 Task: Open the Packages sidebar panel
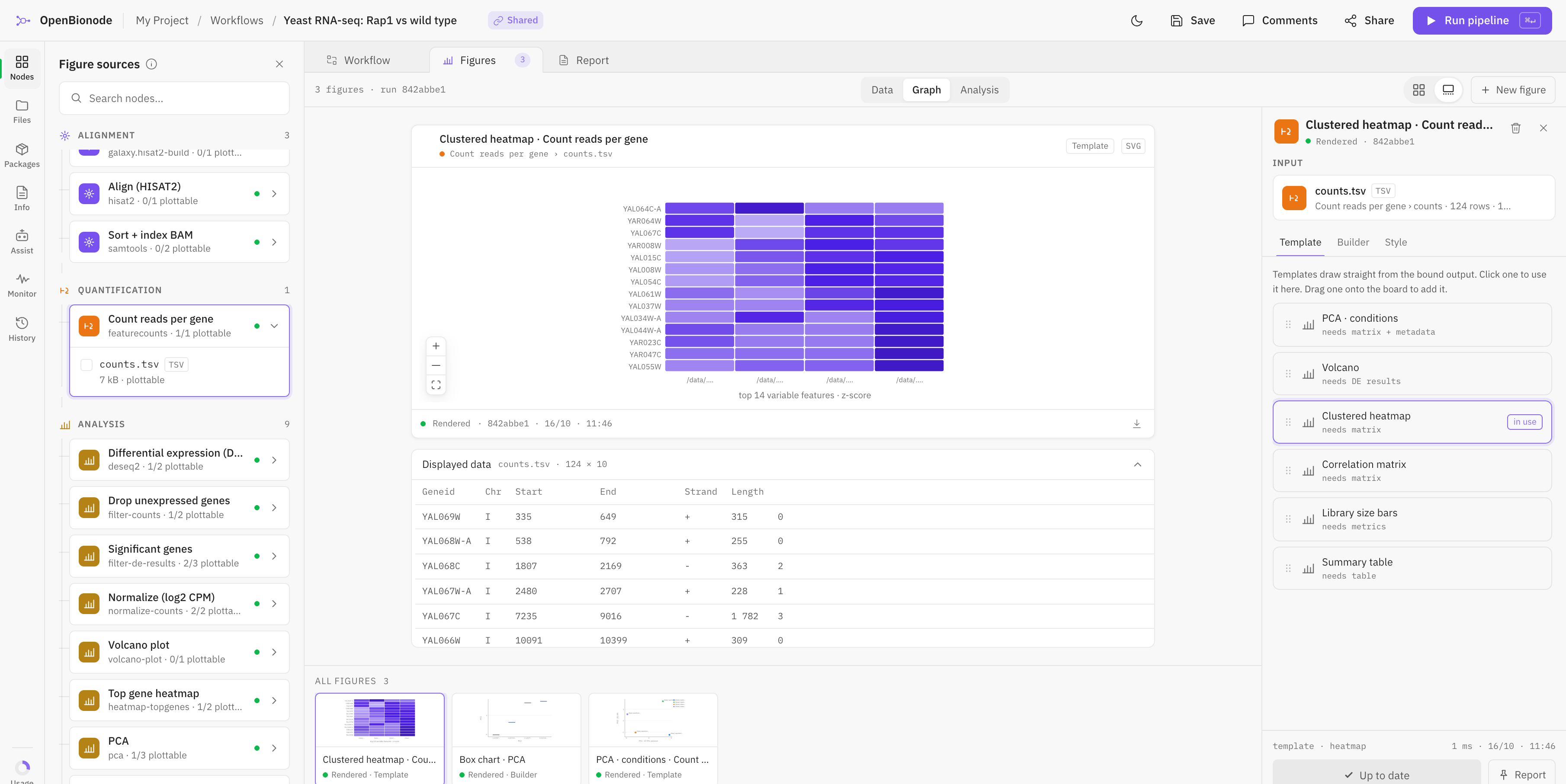click(22, 156)
